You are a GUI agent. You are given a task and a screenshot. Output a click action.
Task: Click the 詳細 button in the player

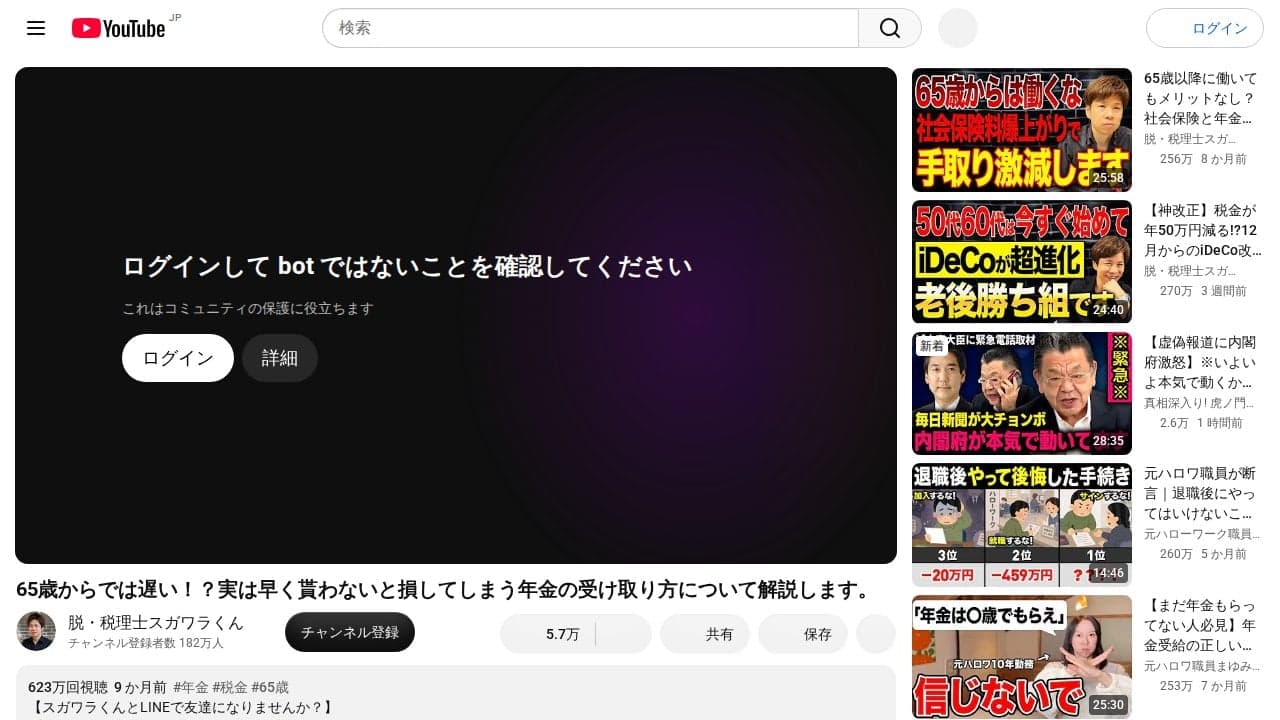280,358
